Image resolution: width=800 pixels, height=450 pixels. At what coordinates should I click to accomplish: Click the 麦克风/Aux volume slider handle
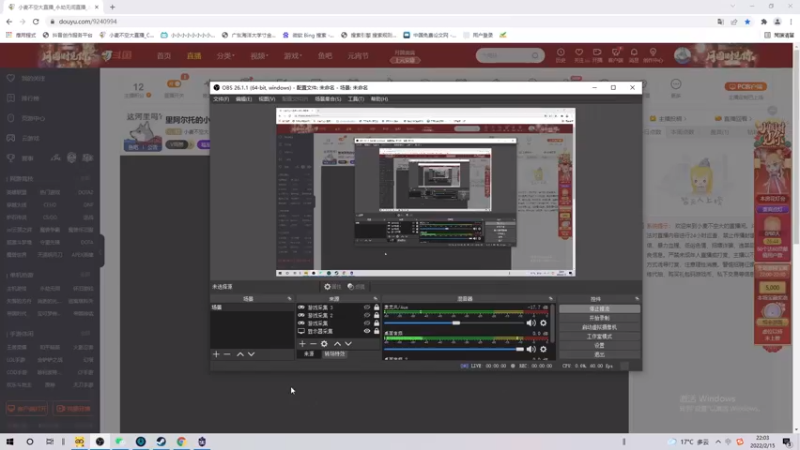[456, 323]
